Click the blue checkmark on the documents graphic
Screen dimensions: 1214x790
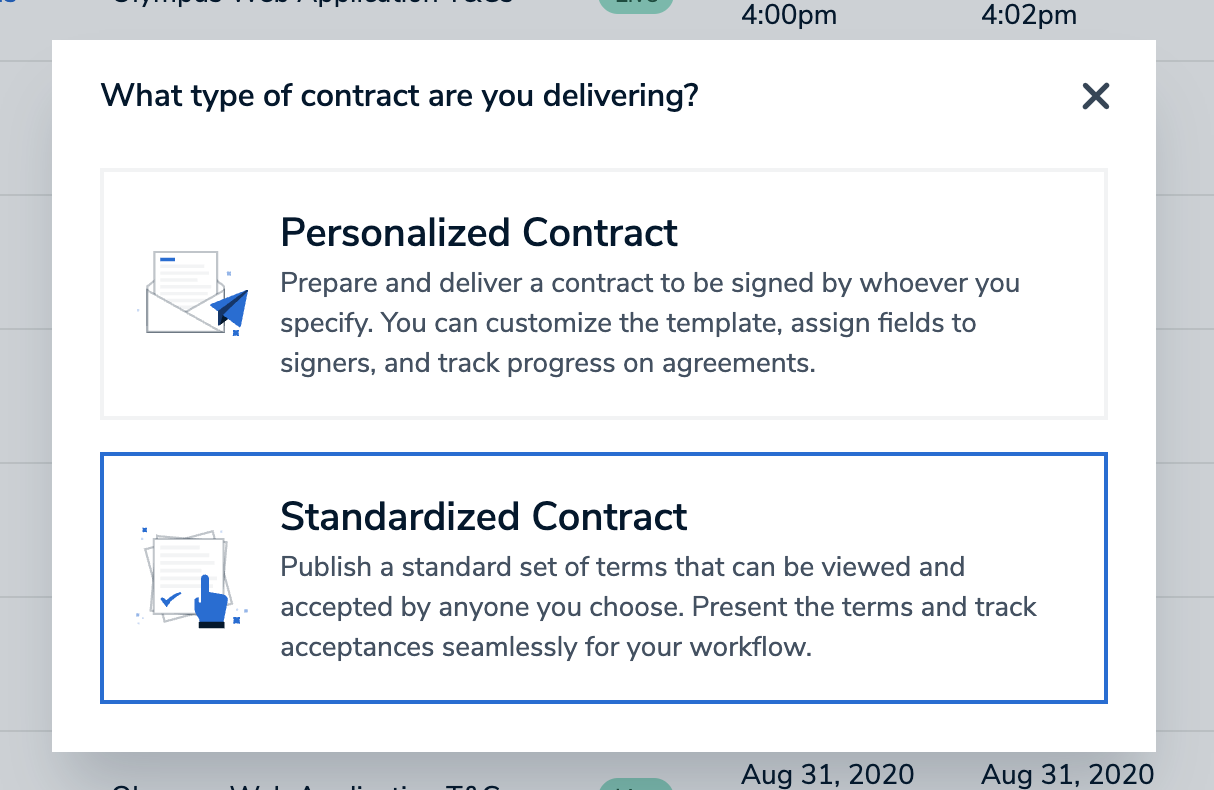pos(170,599)
